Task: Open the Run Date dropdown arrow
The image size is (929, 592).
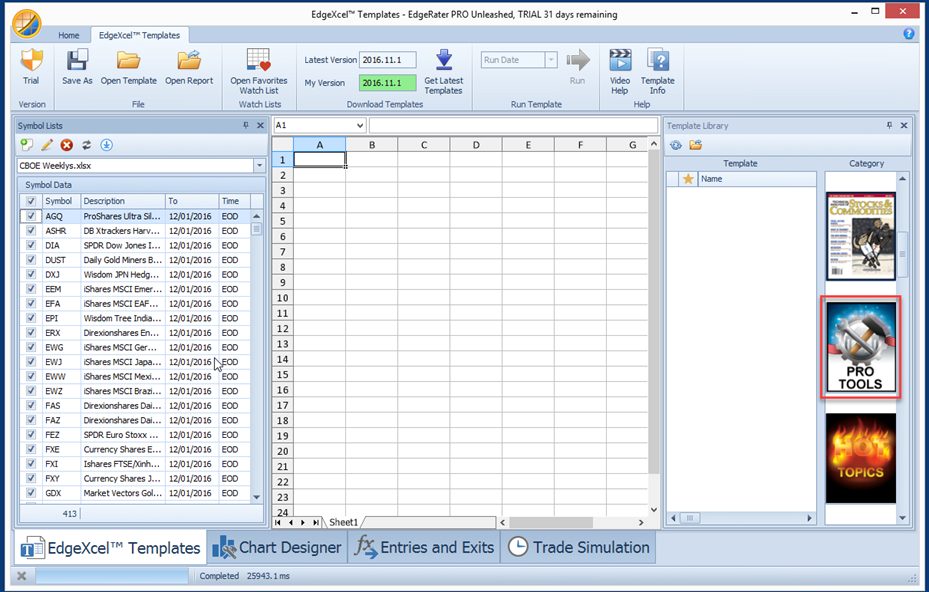Action: [x=551, y=60]
